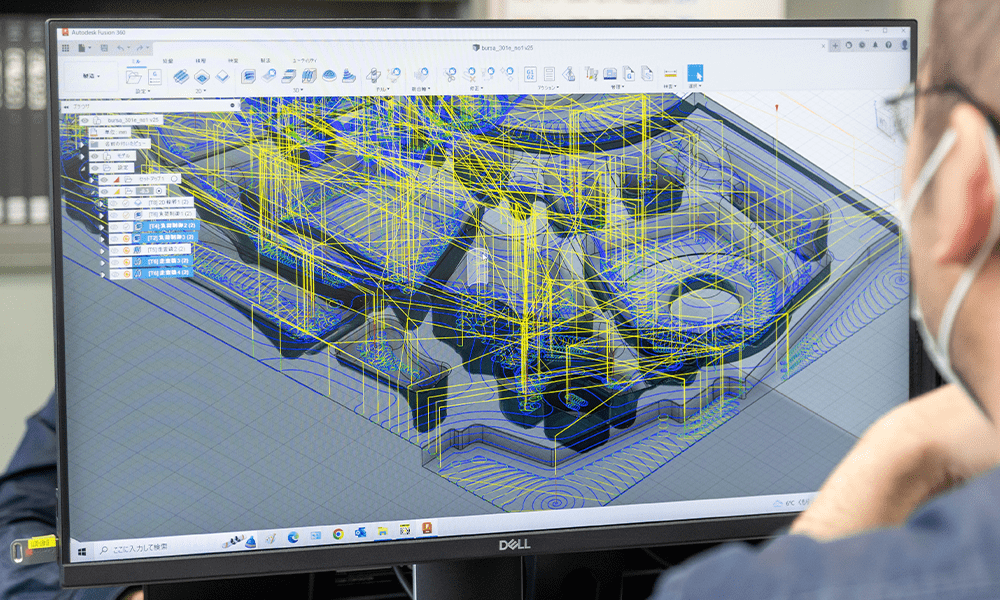
Task: Expand the 修正 group dropdown
Action: (475, 89)
